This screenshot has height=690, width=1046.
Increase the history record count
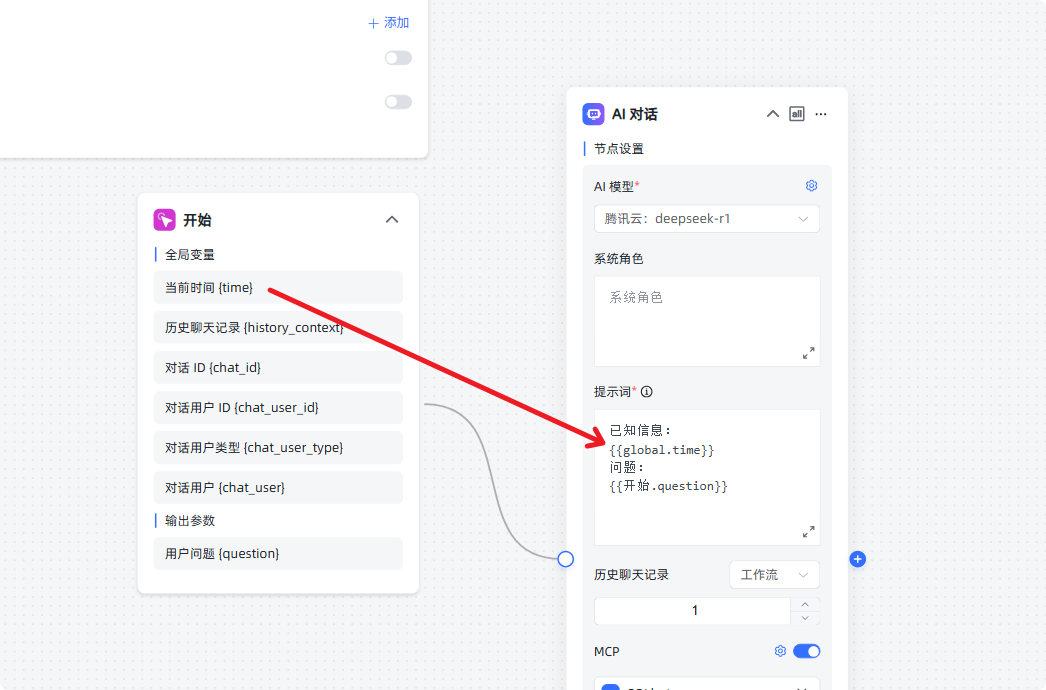coord(805,604)
